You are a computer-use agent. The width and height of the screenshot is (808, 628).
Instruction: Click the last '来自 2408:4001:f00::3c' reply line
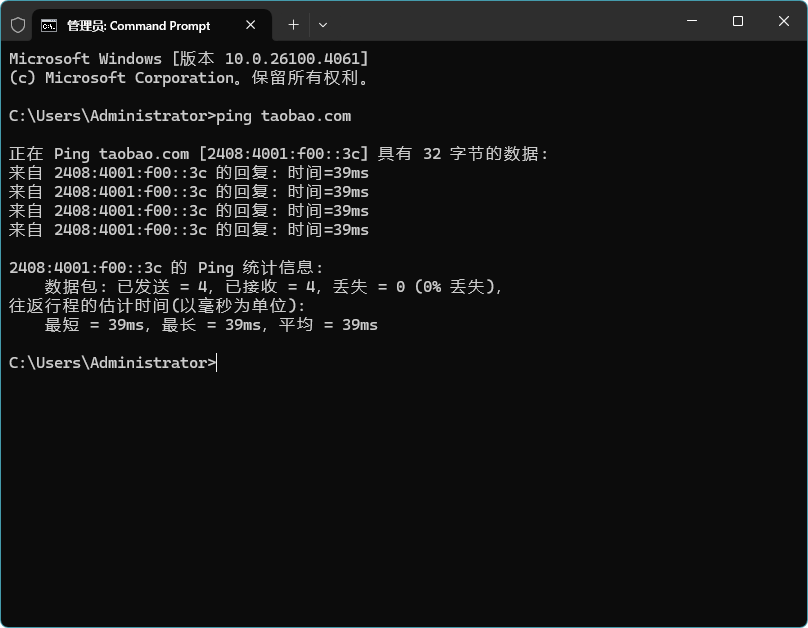point(189,230)
